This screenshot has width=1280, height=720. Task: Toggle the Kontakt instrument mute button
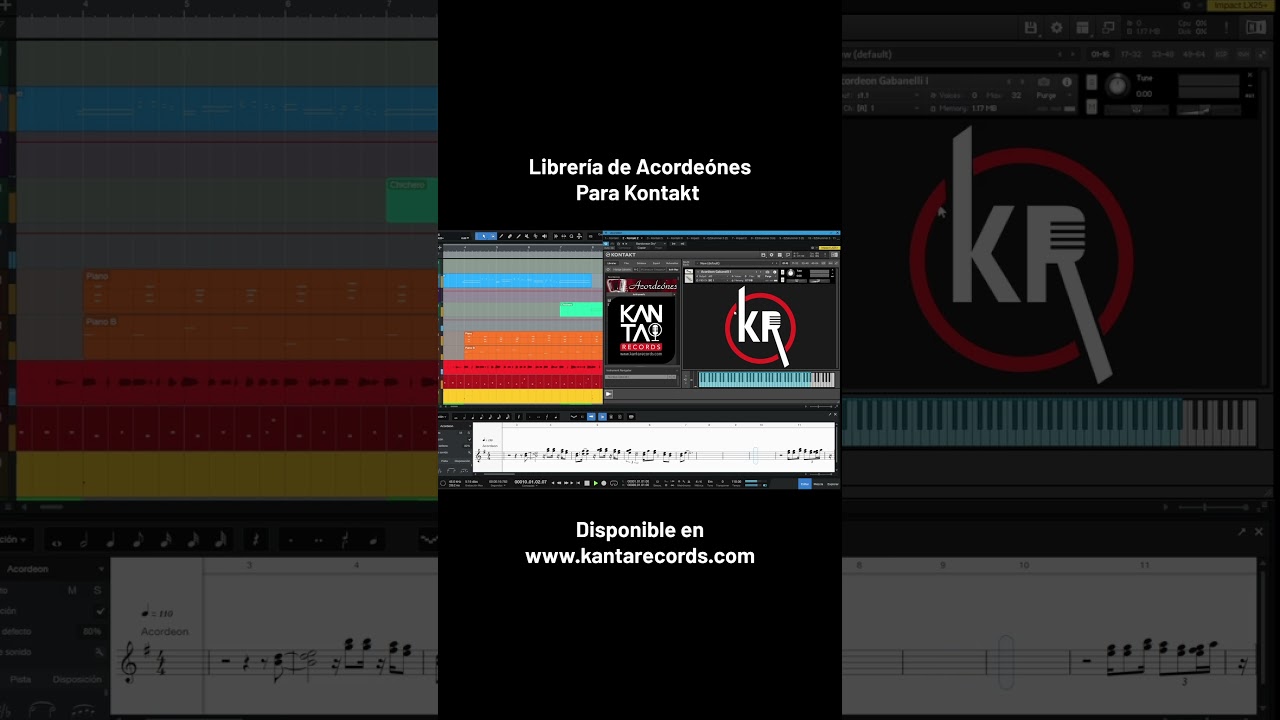coord(1092,108)
